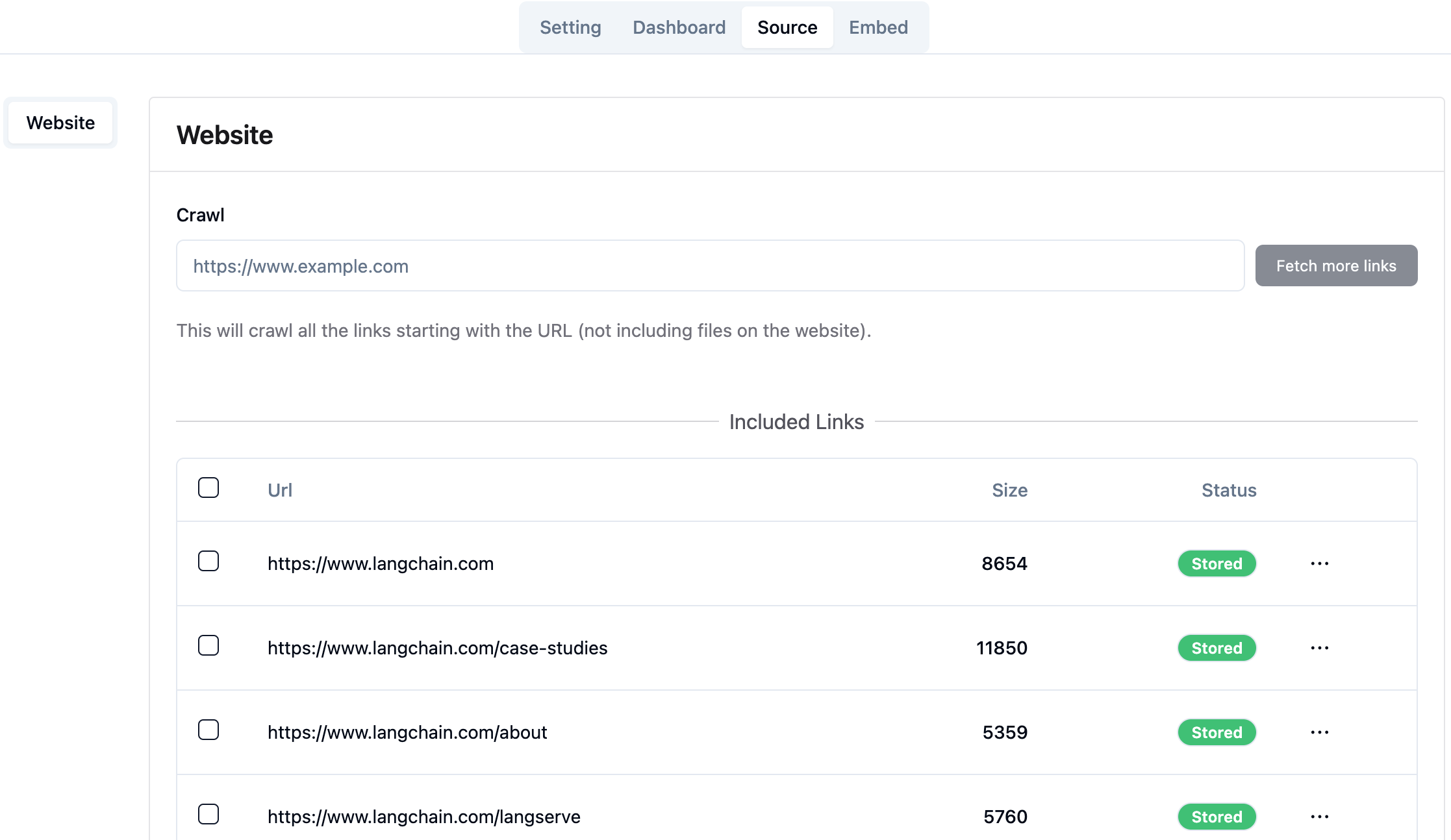Image resolution: width=1451 pixels, height=840 pixels.
Task: Go to the Embed tab
Action: coord(878,27)
